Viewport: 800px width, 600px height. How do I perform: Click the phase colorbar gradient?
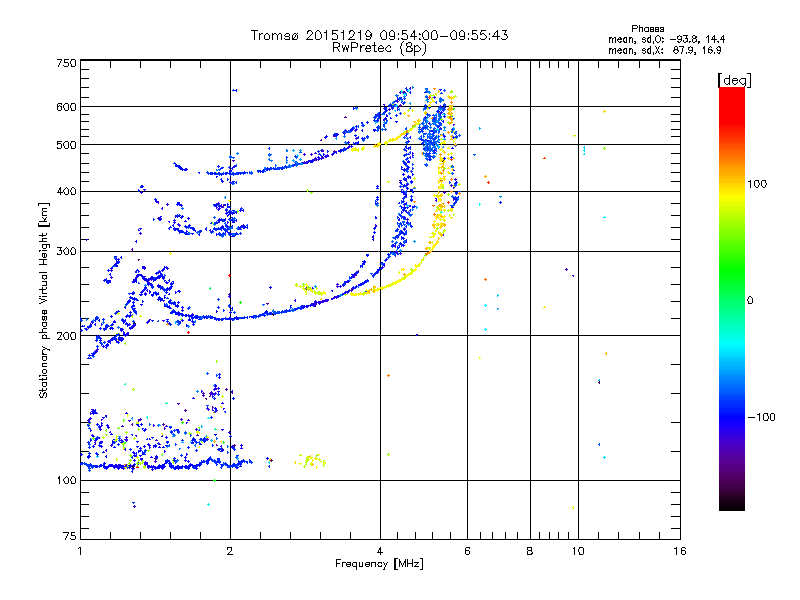(x=732, y=298)
